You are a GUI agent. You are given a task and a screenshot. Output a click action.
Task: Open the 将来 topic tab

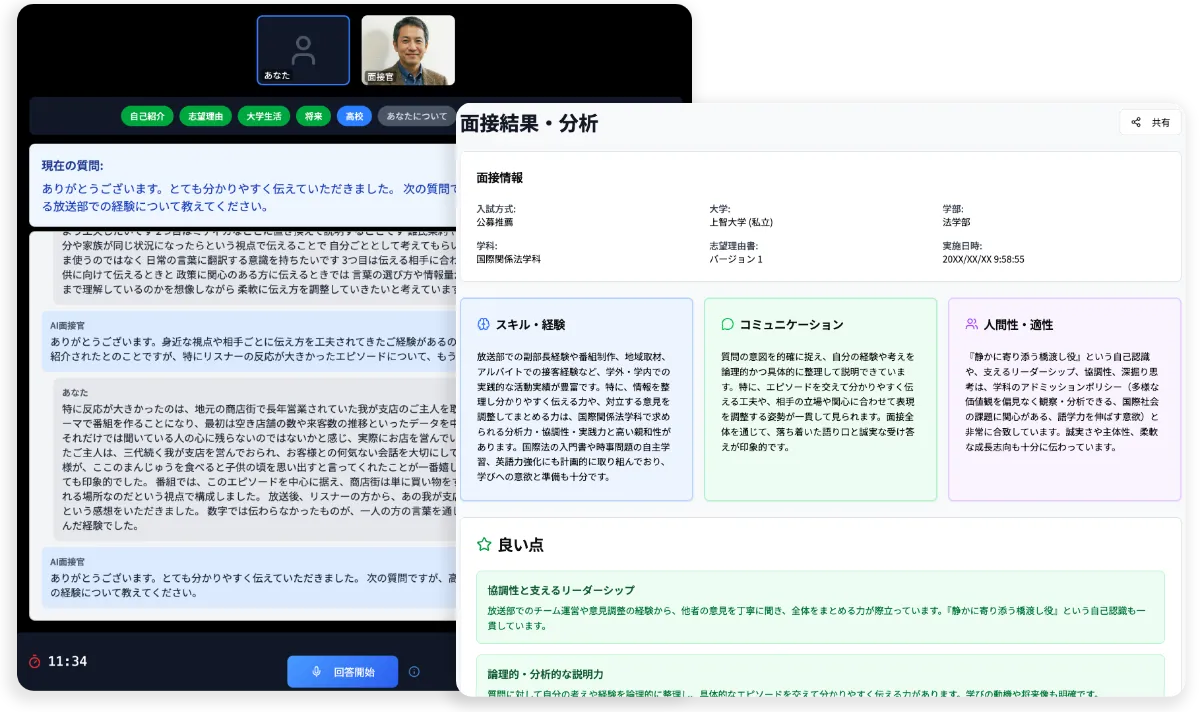coord(313,117)
